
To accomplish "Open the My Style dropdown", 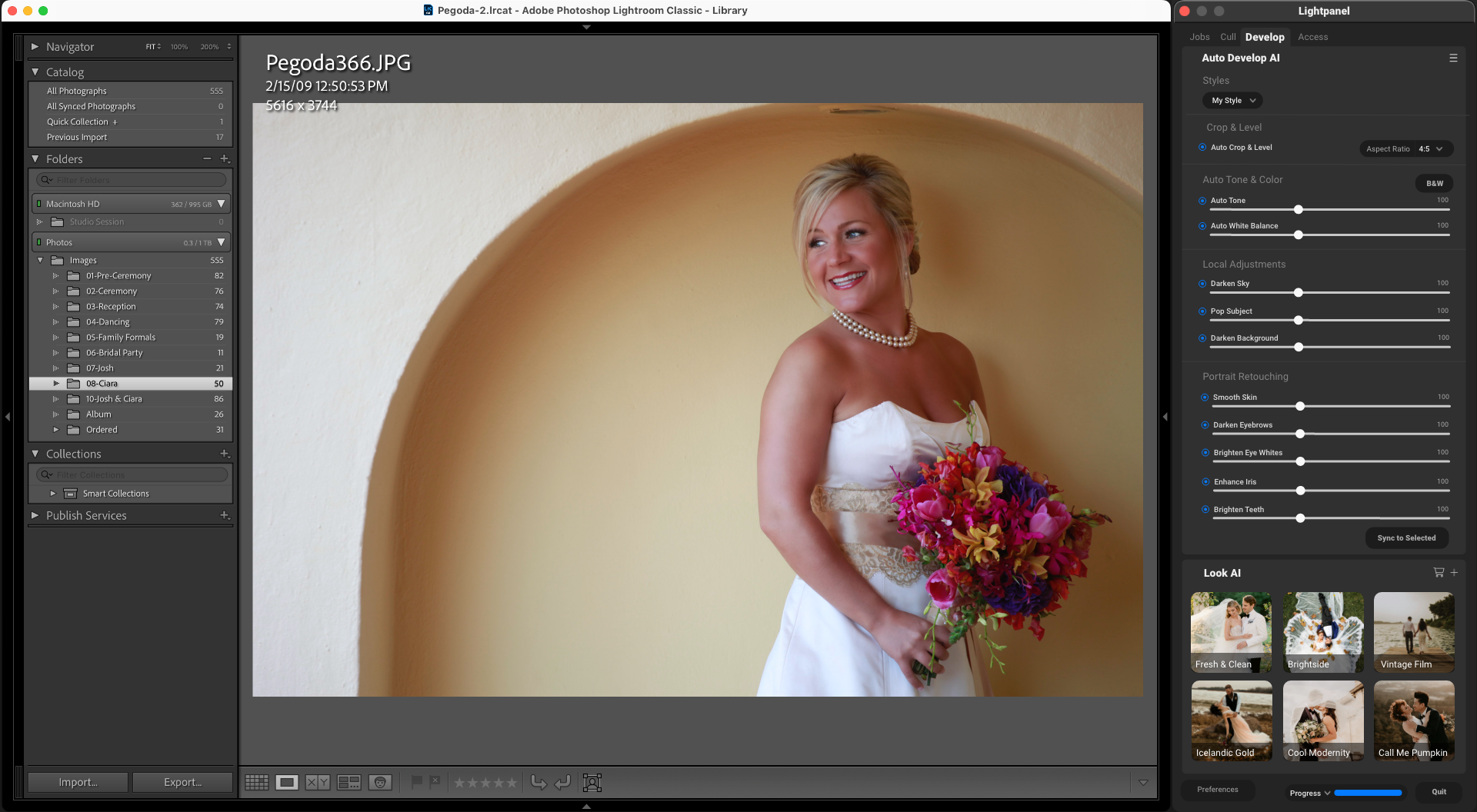I will pos(1232,101).
